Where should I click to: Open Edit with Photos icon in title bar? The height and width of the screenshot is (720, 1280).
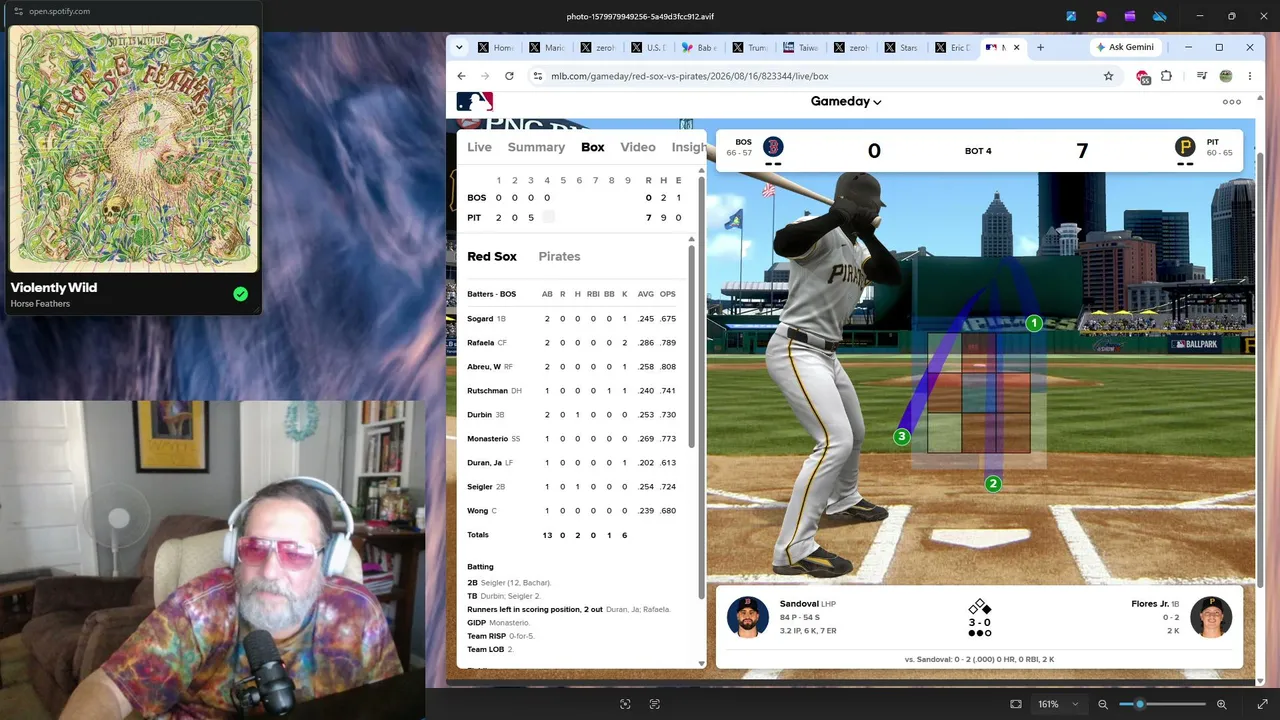tap(1071, 16)
